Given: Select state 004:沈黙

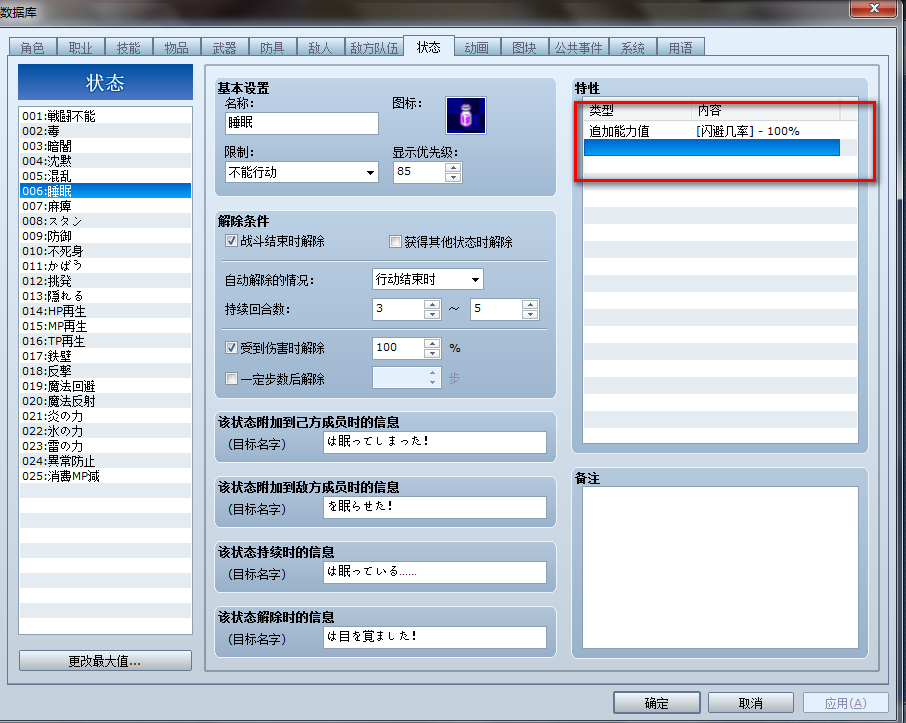Looking at the screenshot, I should coord(105,161).
